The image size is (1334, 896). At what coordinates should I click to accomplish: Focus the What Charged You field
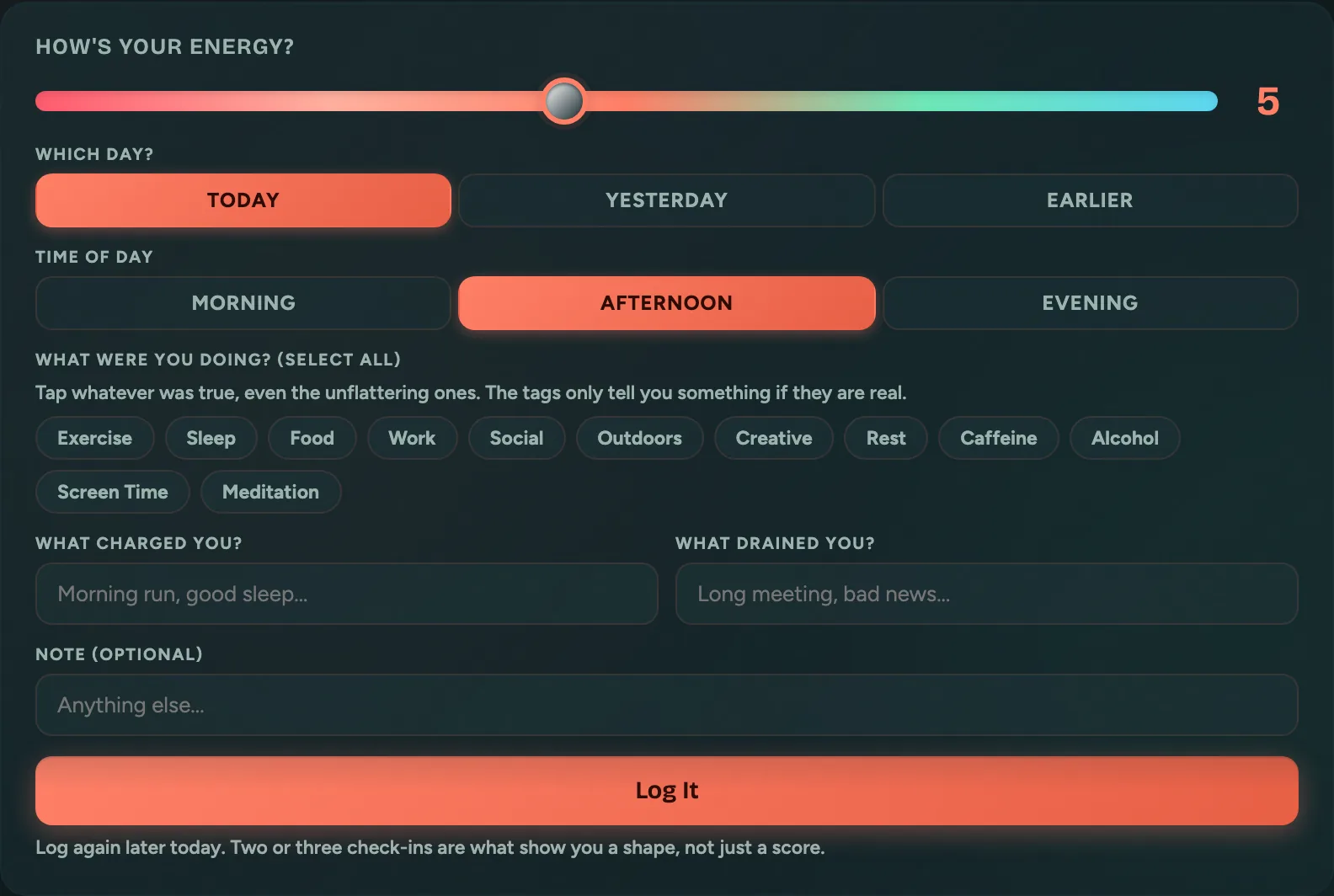pos(347,594)
